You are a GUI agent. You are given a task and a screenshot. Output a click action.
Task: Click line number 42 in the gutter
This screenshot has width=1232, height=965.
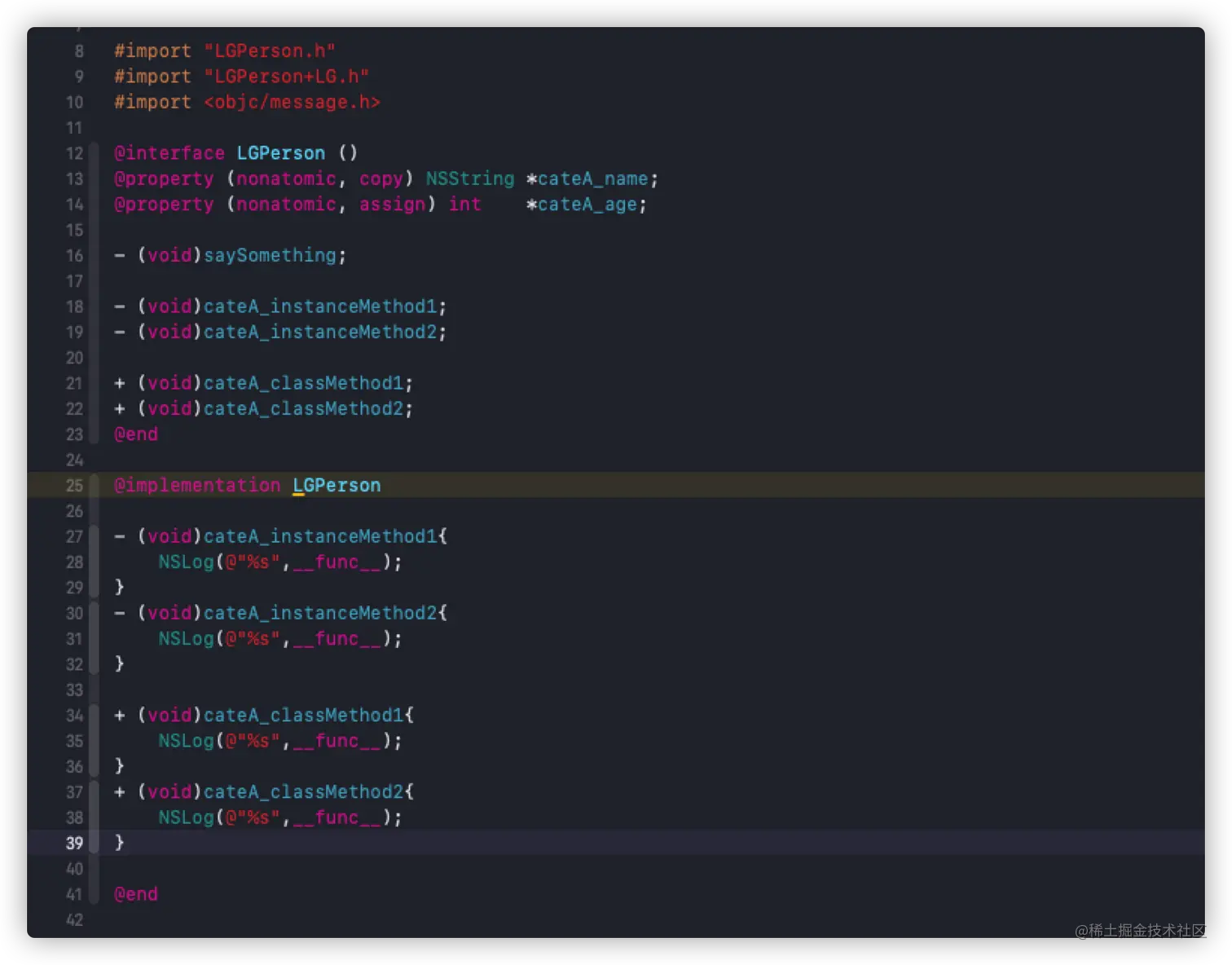[x=74, y=920]
